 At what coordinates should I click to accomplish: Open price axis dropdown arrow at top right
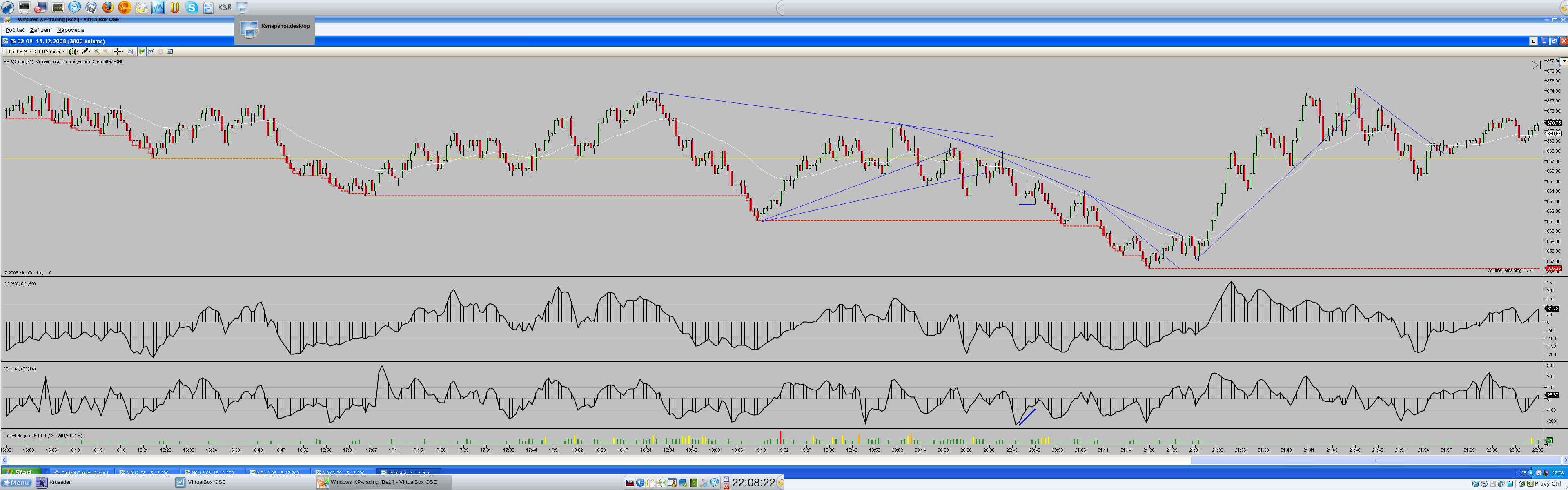[1563, 62]
